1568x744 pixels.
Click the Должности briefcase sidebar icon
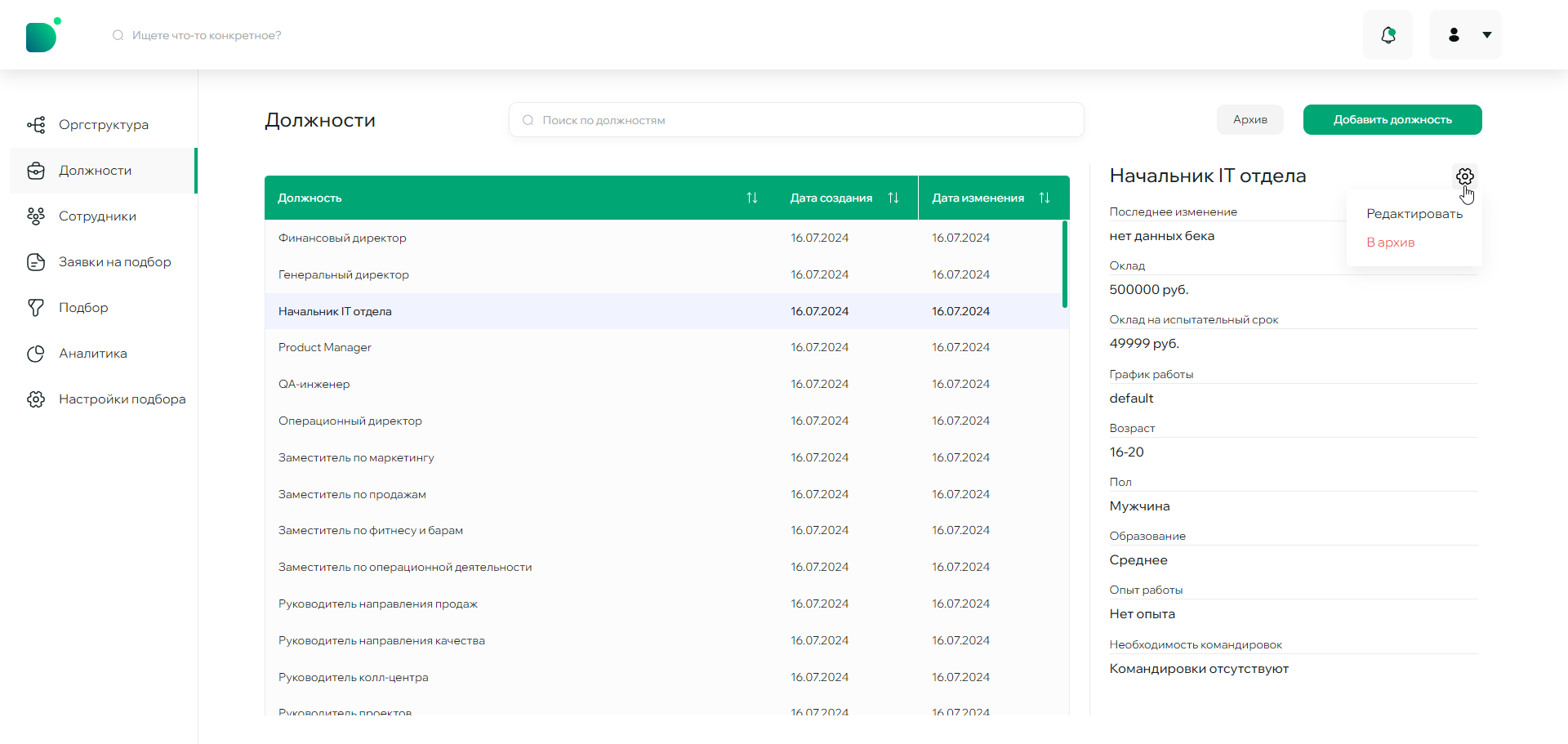36,171
